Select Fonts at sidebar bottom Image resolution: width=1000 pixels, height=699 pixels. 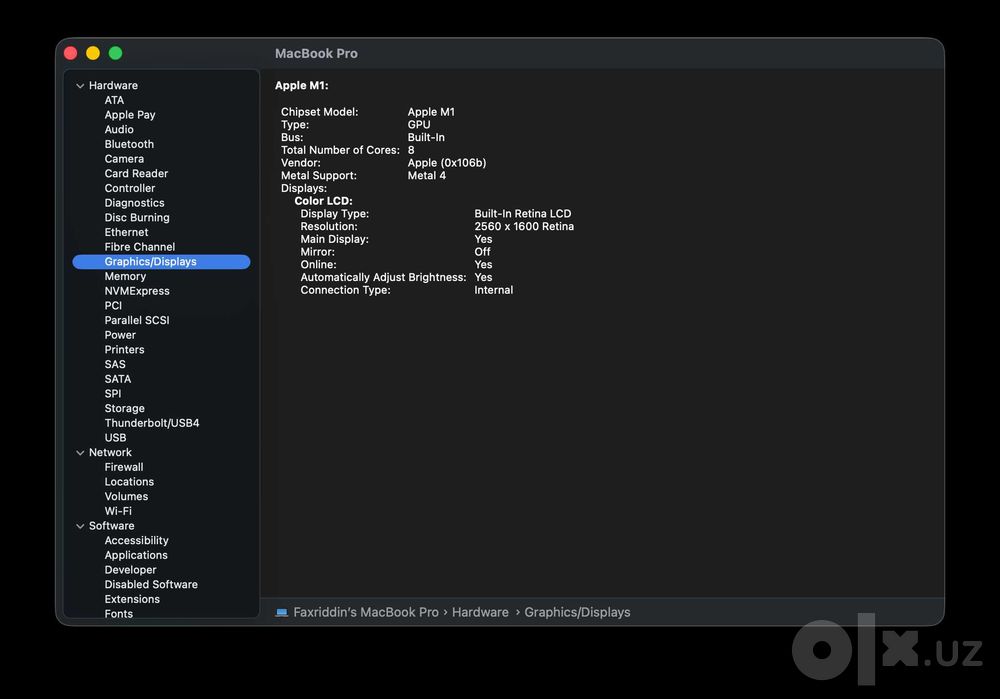(x=119, y=614)
